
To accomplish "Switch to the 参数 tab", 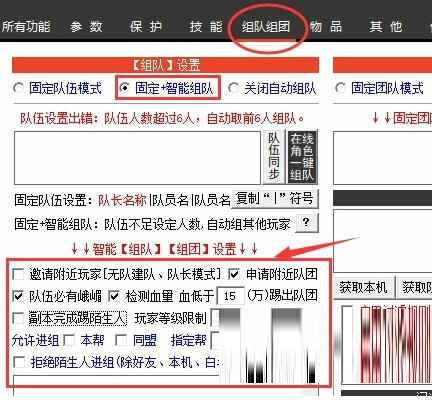I will 86,27.
